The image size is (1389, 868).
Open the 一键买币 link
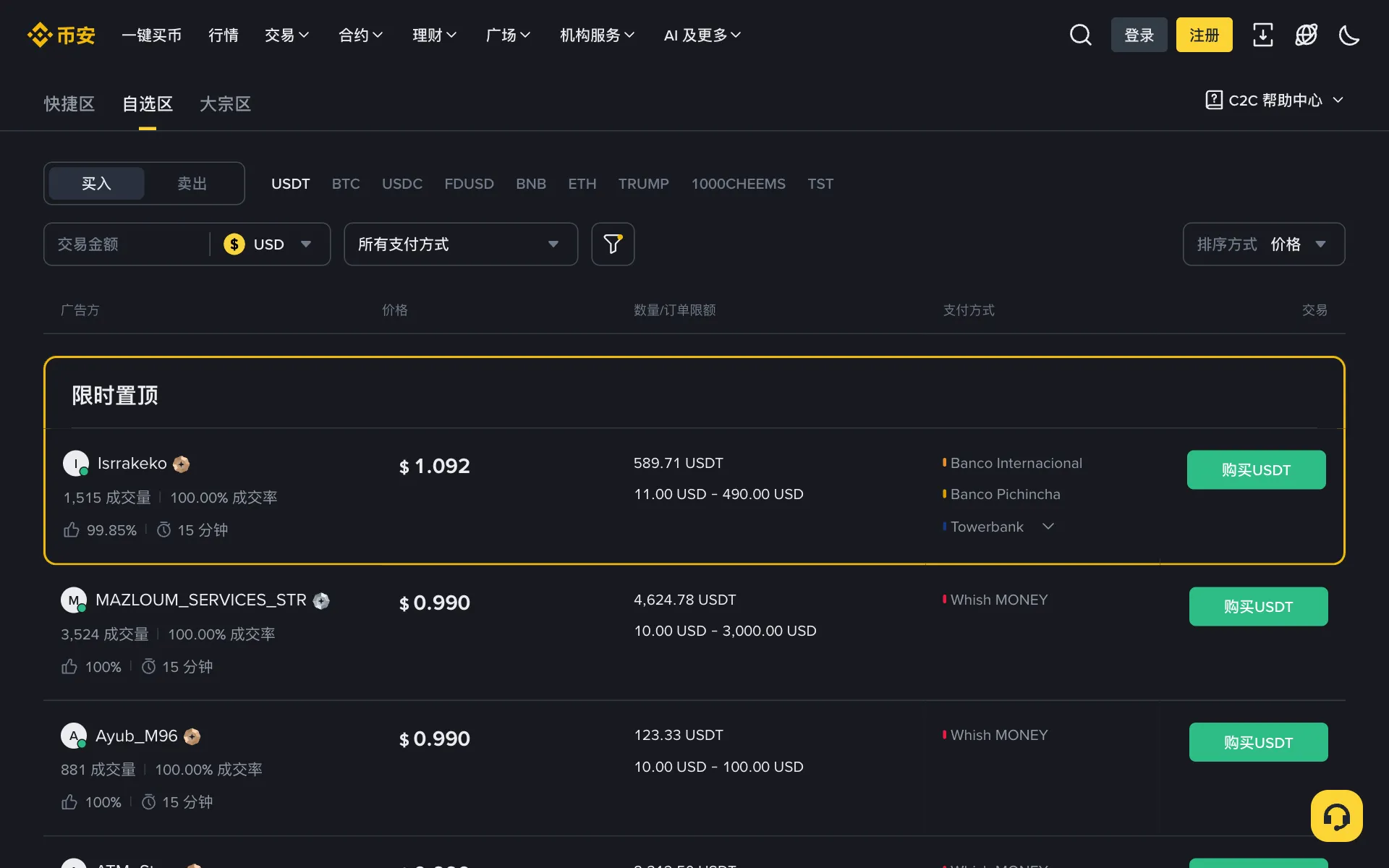click(151, 35)
